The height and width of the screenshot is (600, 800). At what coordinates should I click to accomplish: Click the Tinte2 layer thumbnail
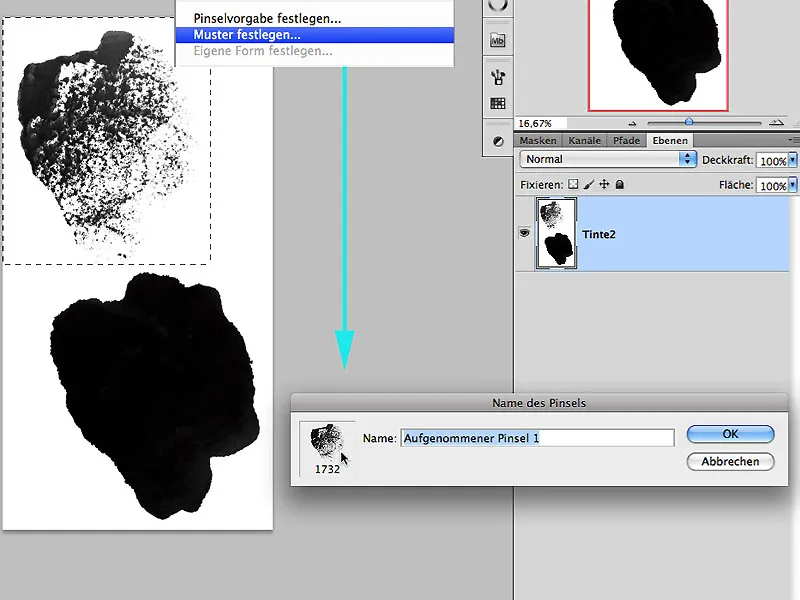[x=556, y=233]
